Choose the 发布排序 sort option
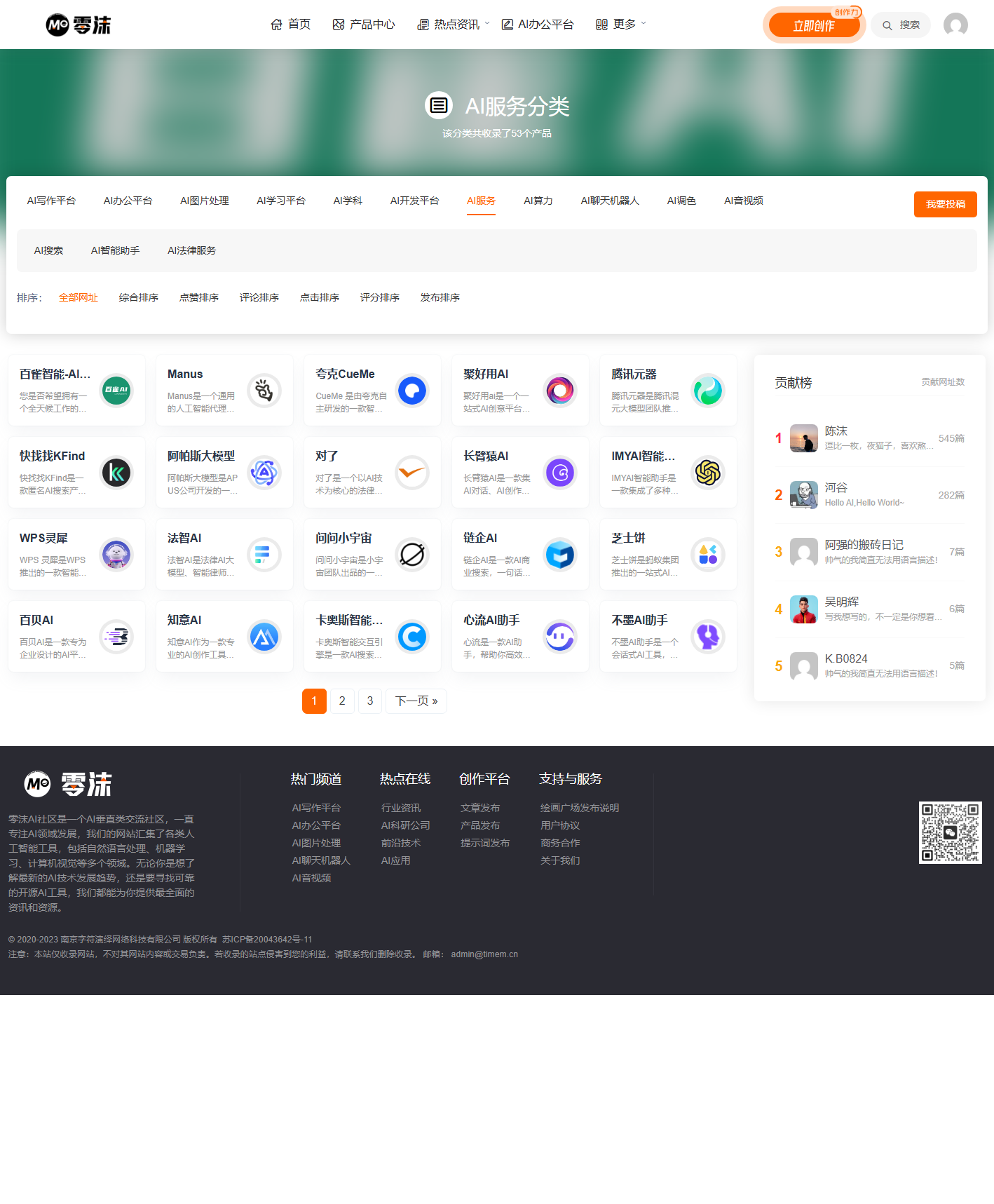Image resolution: width=994 pixels, height=1204 pixels. point(440,297)
